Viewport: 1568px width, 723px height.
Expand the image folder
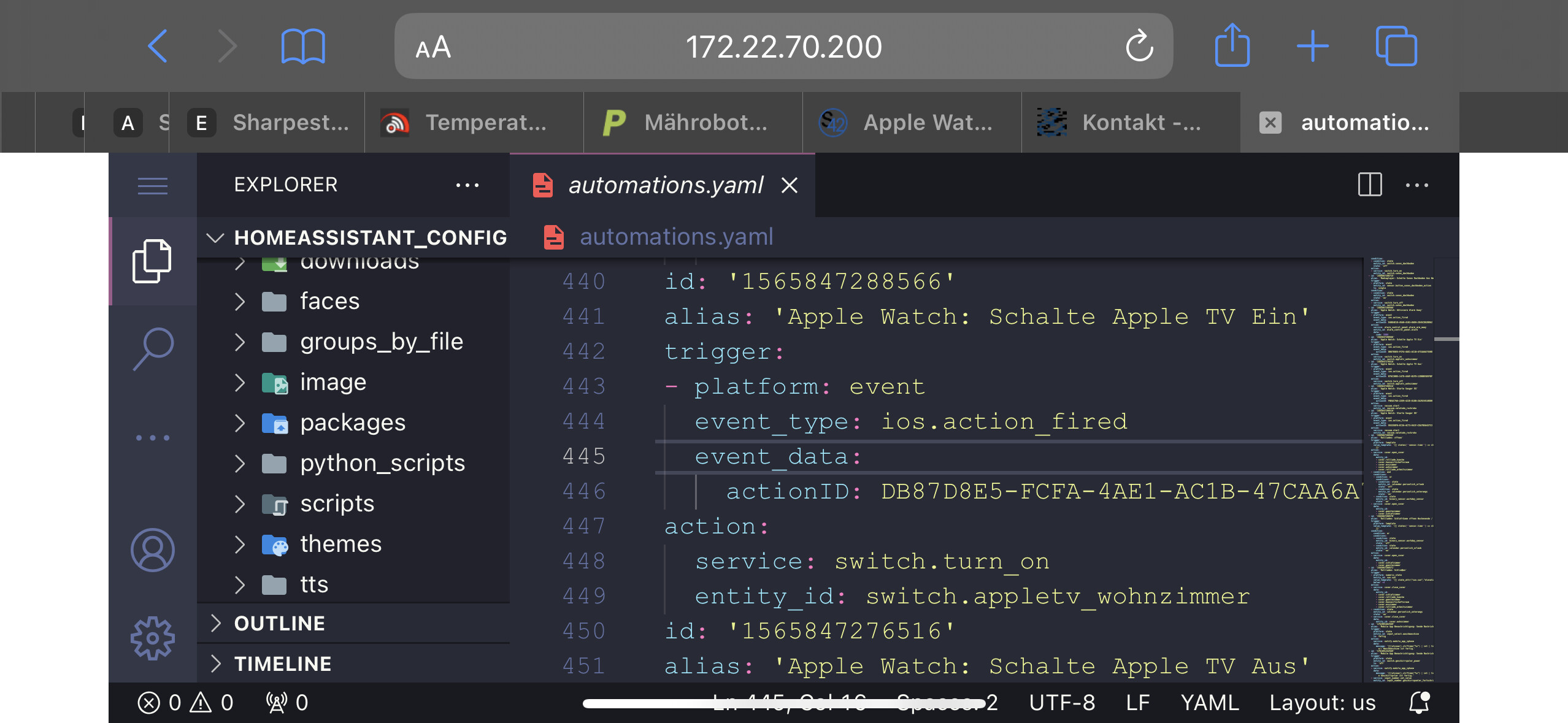(x=240, y=383)
